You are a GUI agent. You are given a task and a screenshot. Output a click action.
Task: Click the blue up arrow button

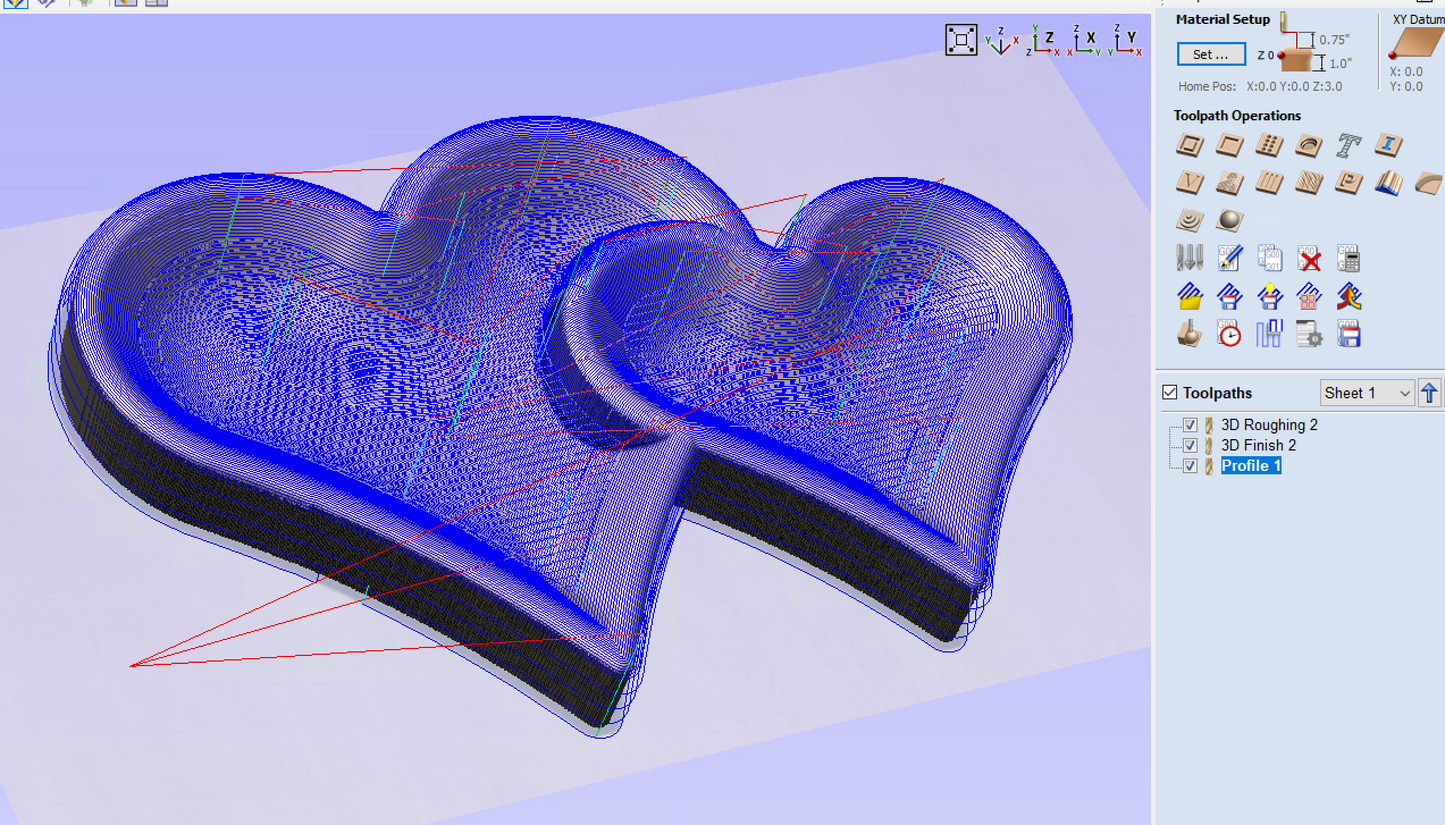point(1429,393)
